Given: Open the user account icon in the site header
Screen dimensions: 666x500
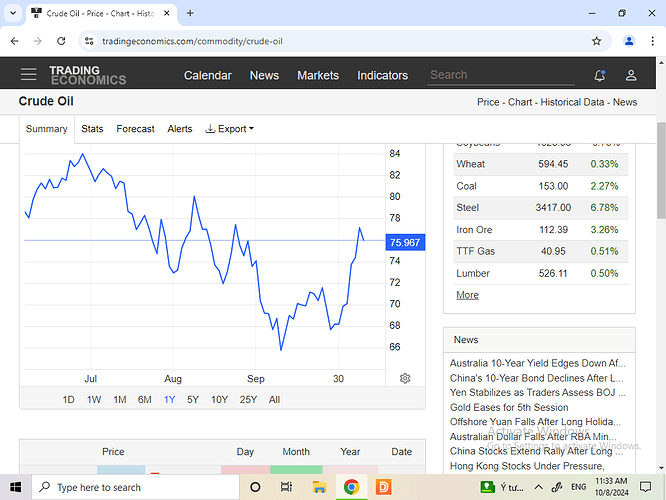Looking at the screenshot, I should click(631, 75).
